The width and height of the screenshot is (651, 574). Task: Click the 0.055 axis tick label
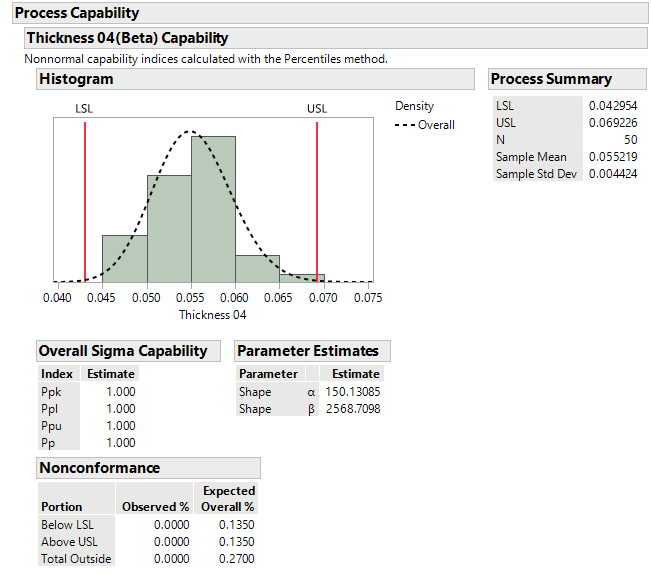coord(190,298)
